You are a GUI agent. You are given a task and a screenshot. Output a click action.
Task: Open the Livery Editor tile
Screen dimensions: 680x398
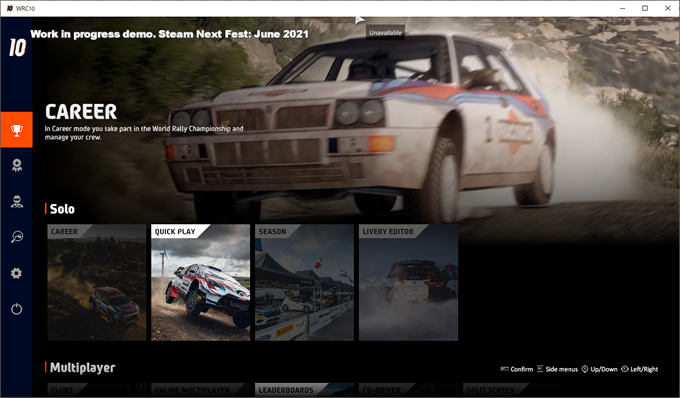409,282
